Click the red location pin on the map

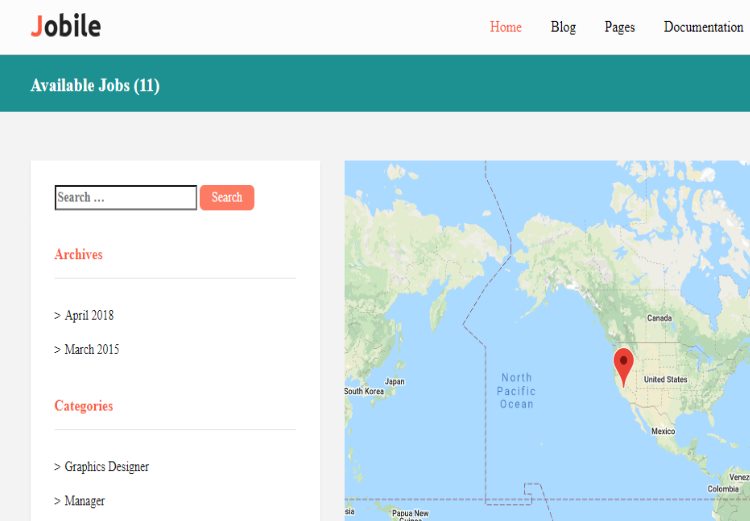tap(624, 365)
